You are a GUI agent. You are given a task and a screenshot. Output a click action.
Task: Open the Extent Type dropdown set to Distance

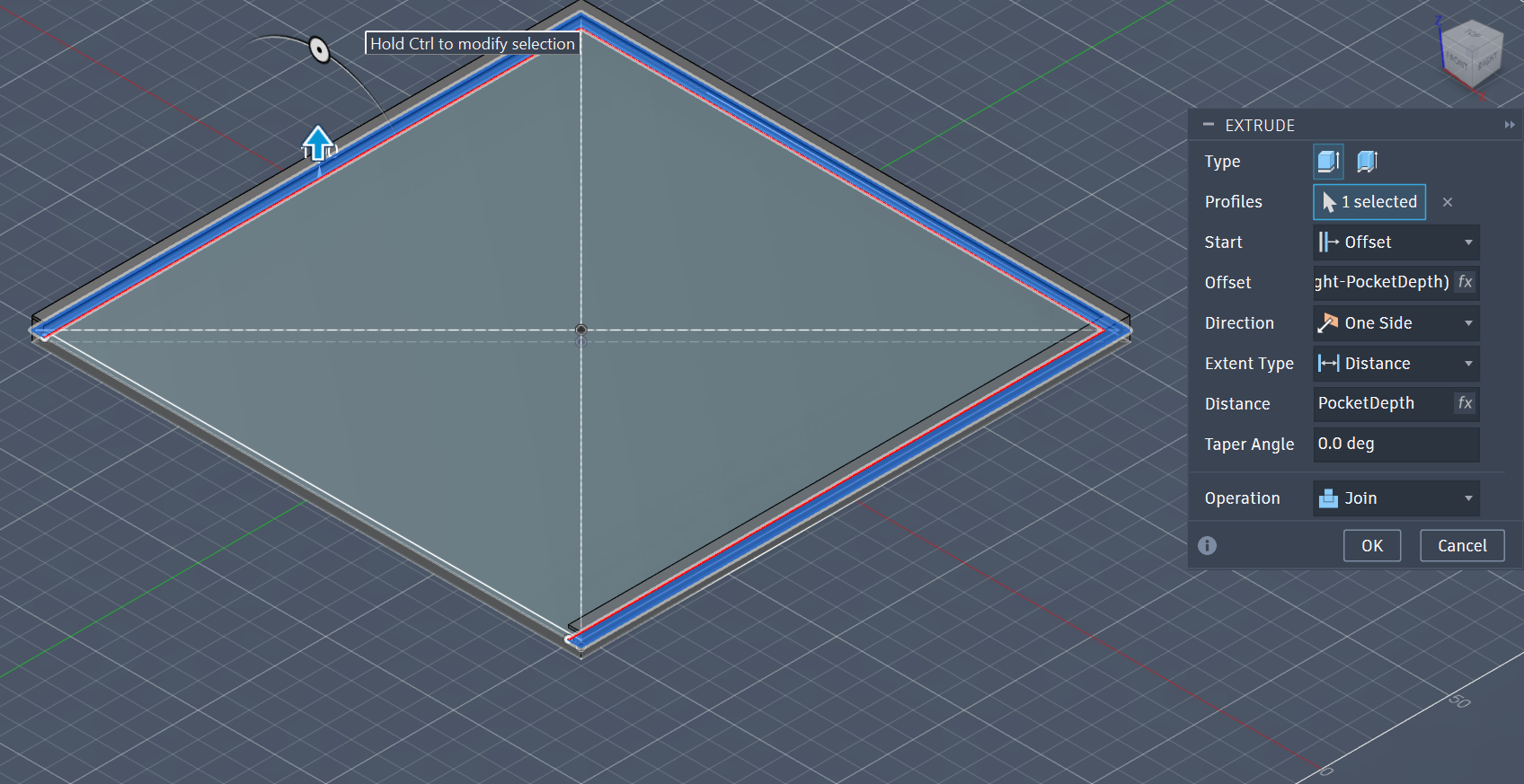point(1396,364)
